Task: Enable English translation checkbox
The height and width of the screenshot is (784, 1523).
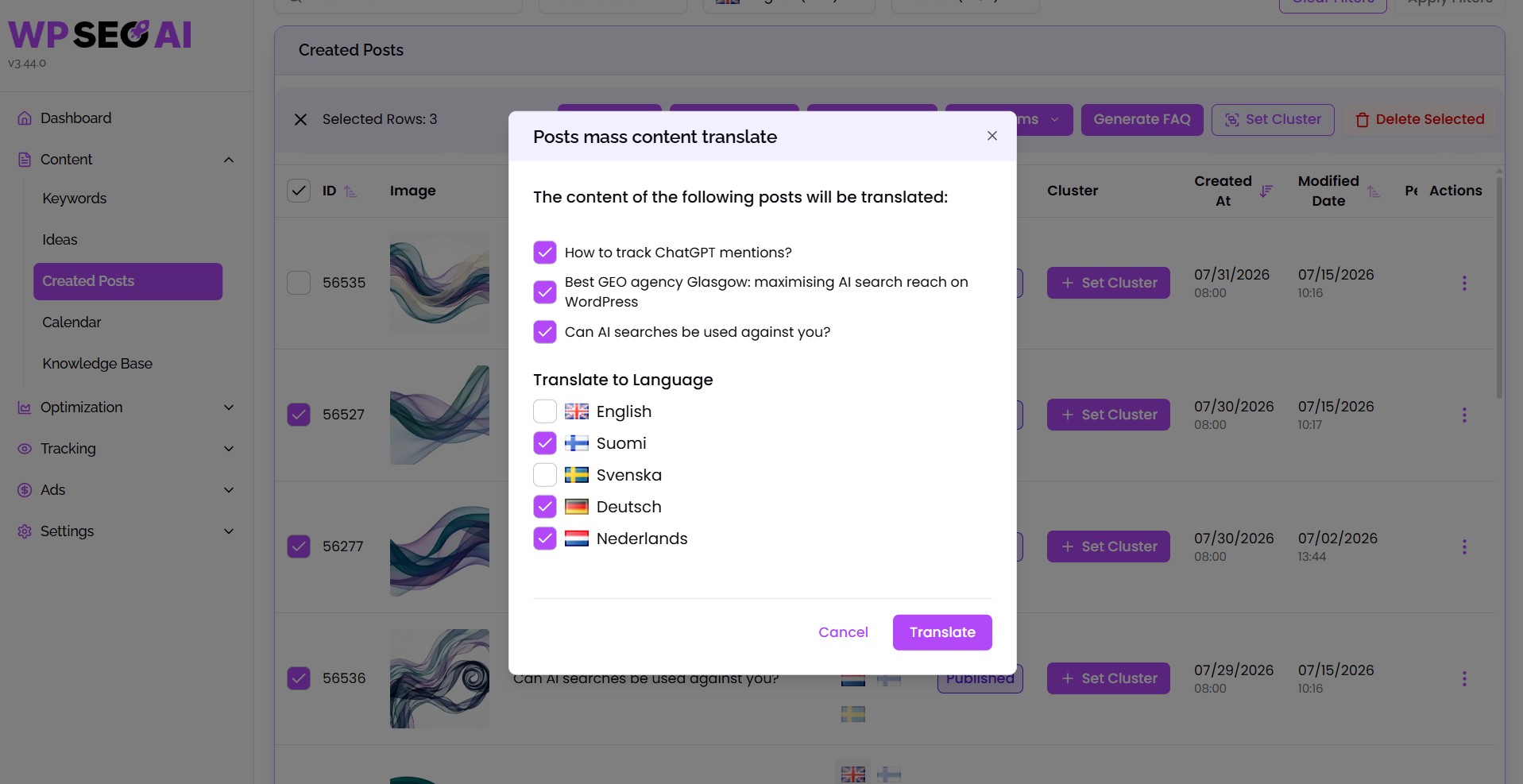Action: pos(545,411)
